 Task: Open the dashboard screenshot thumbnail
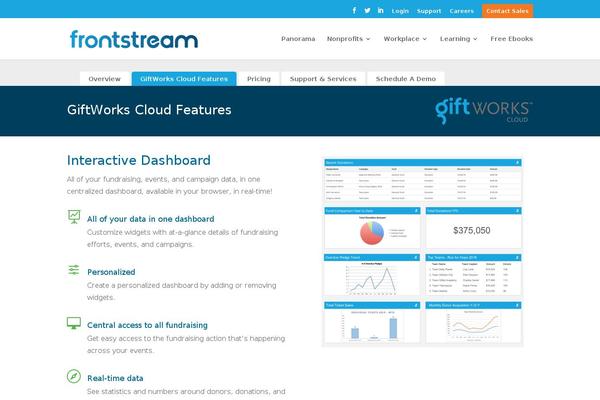pyautogui.click(x=422, y=251)
